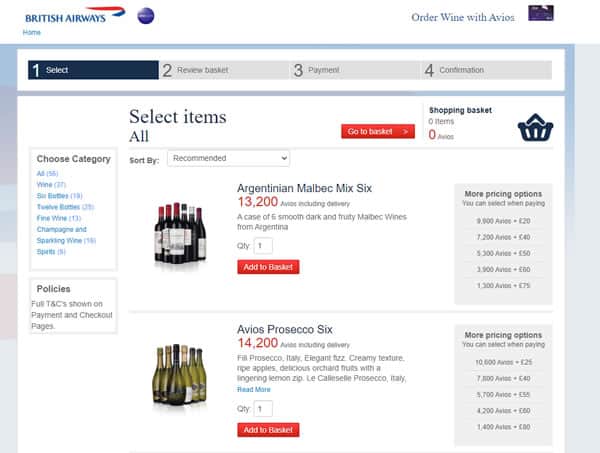Go to step 4 Confirmation
This screenshot has height=453, width=600.
pos(487,70)
